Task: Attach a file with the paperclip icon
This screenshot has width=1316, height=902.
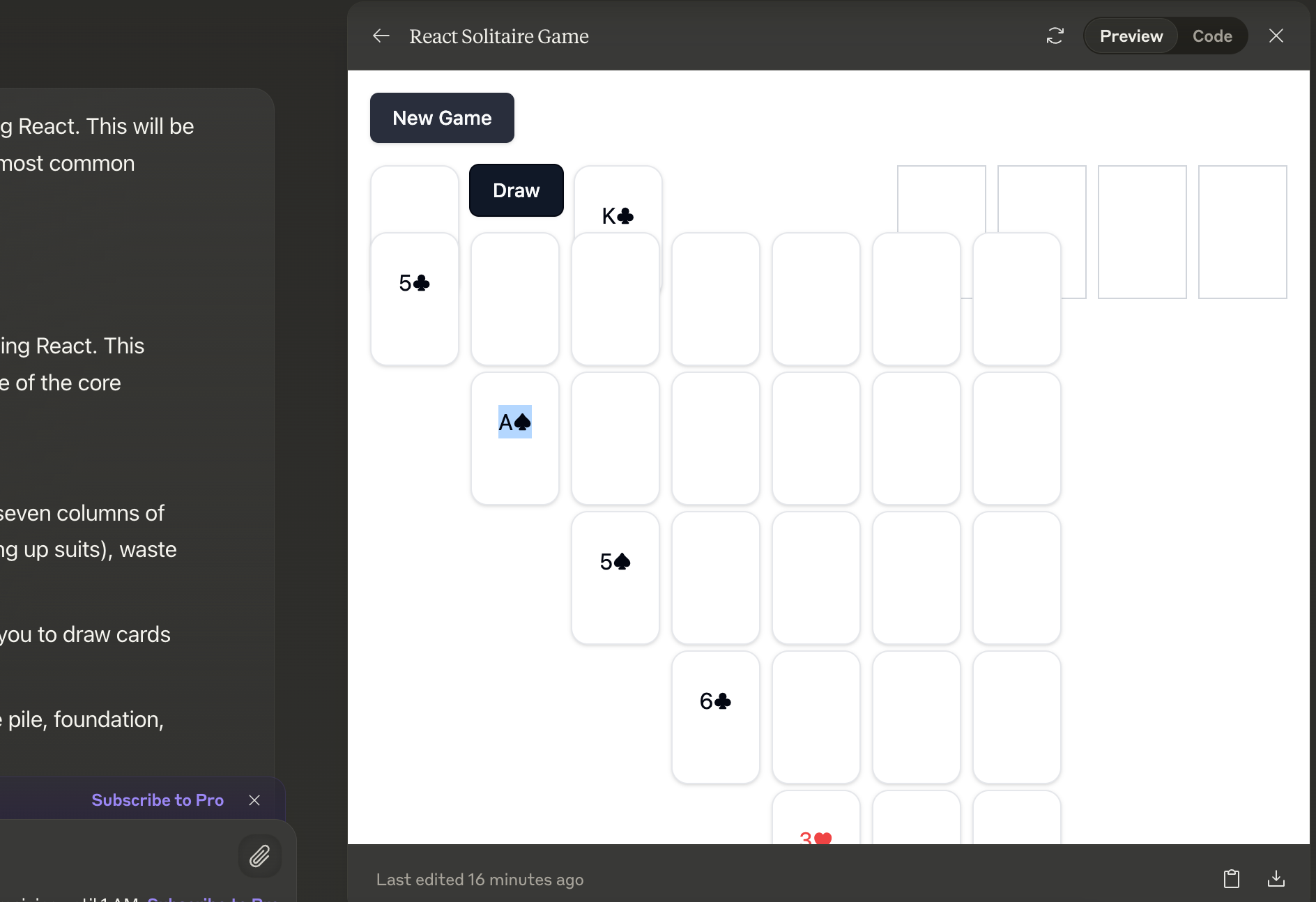Action: point(260,856)
